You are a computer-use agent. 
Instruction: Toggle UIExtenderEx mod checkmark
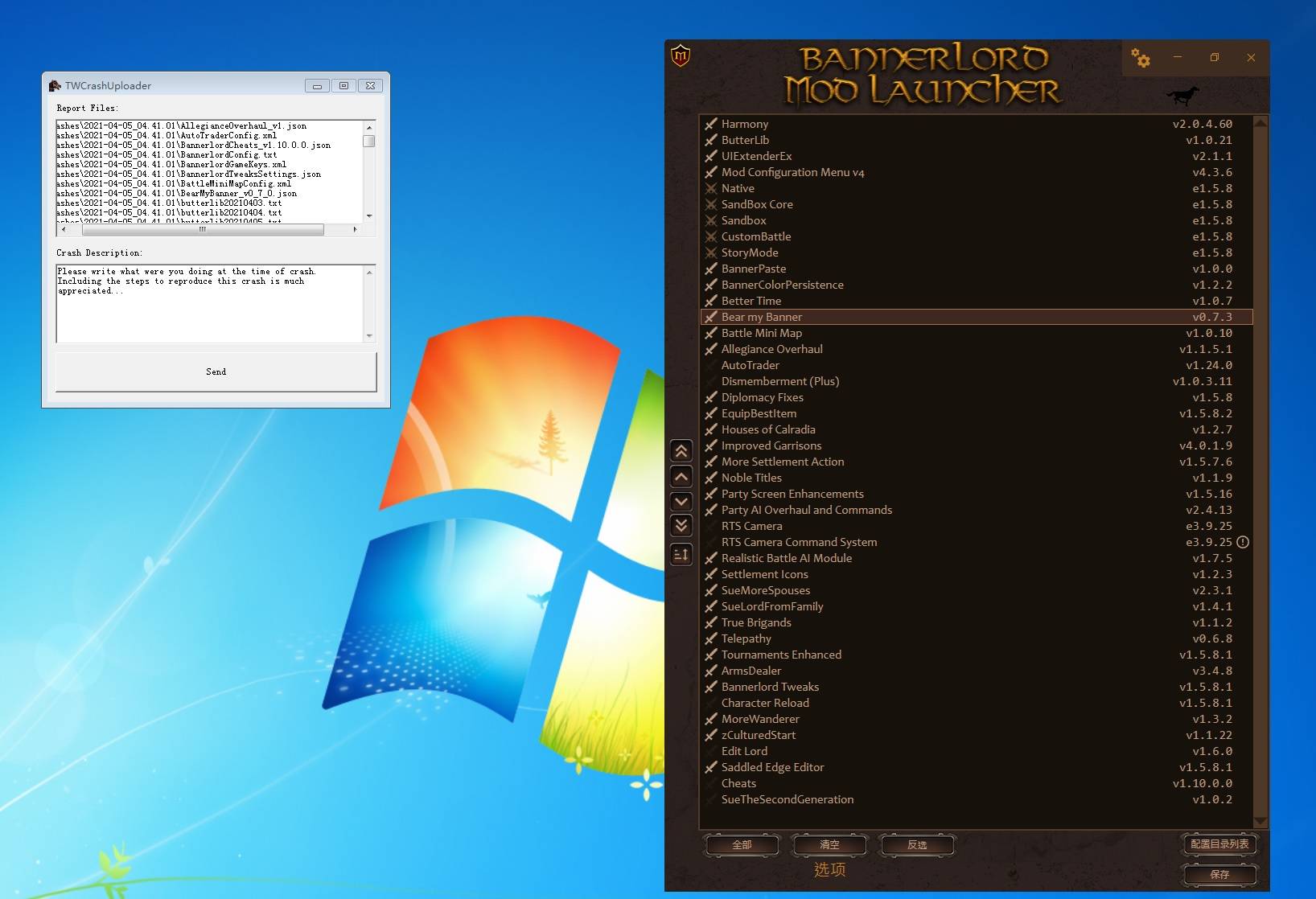click(x=711, y=156)
